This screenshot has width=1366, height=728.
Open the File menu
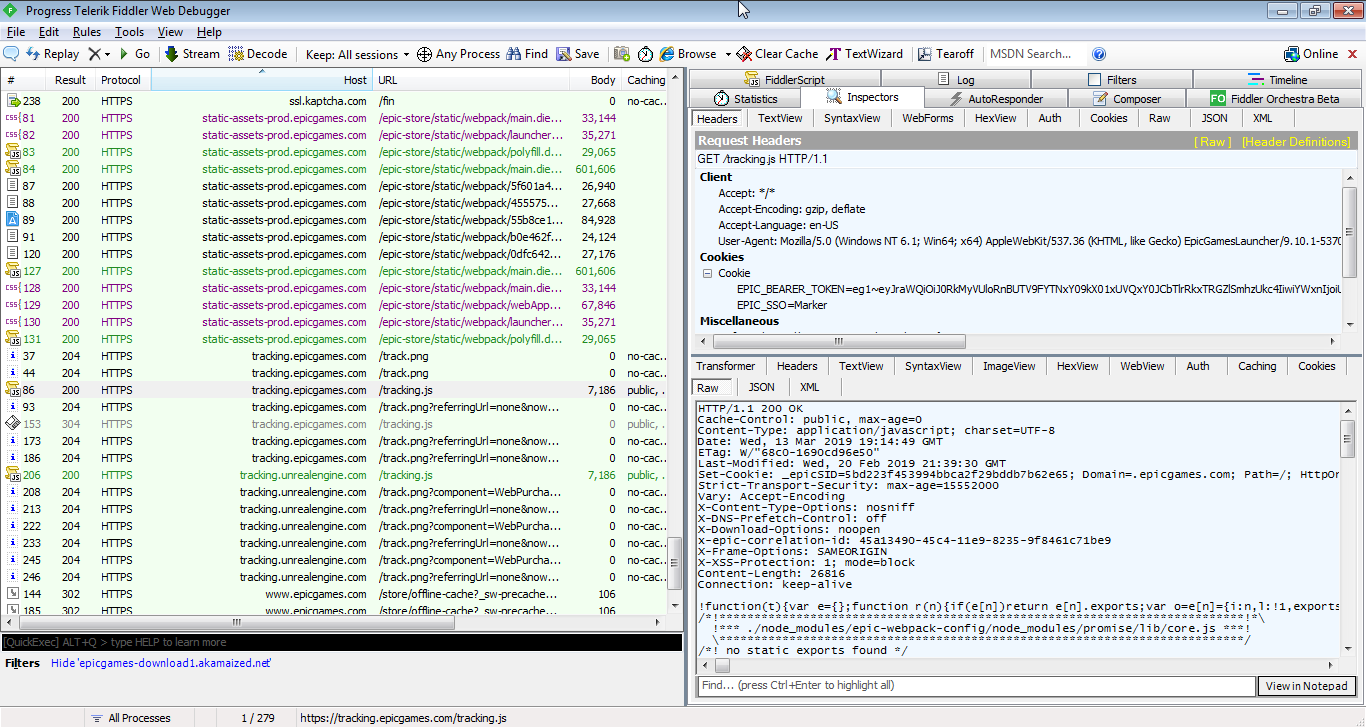pyautogui.click(x=16, y=32)
